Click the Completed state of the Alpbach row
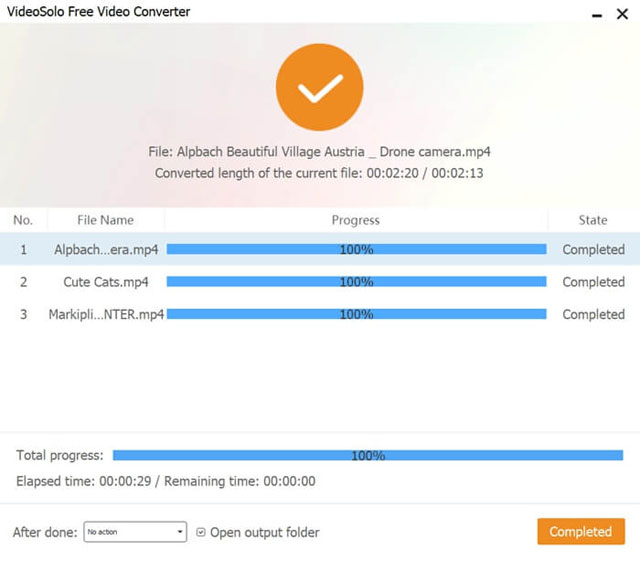Image resolution: width=640 pixels, height=561 pixels. (x=593, y=250)
